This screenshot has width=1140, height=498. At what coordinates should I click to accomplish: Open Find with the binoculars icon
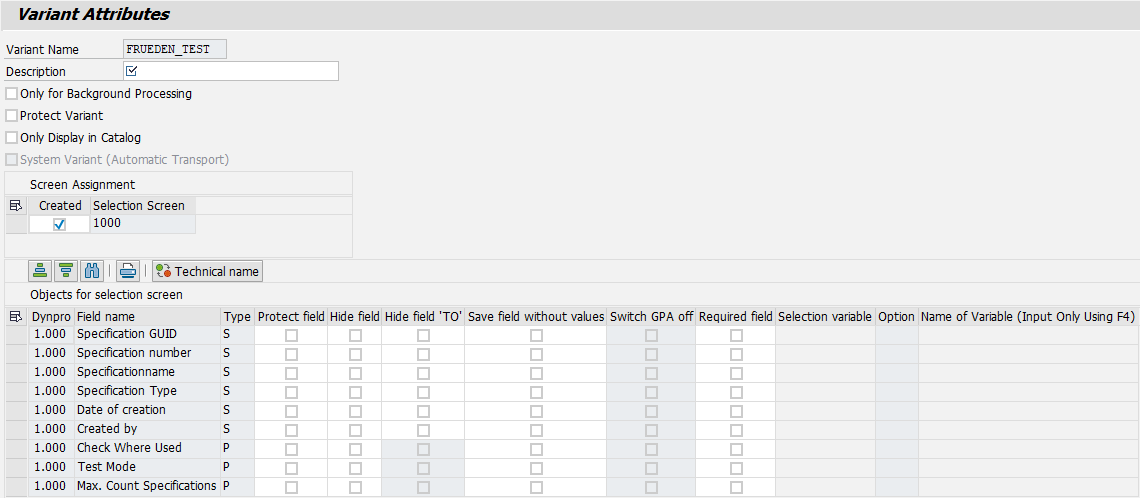(92, 271)
